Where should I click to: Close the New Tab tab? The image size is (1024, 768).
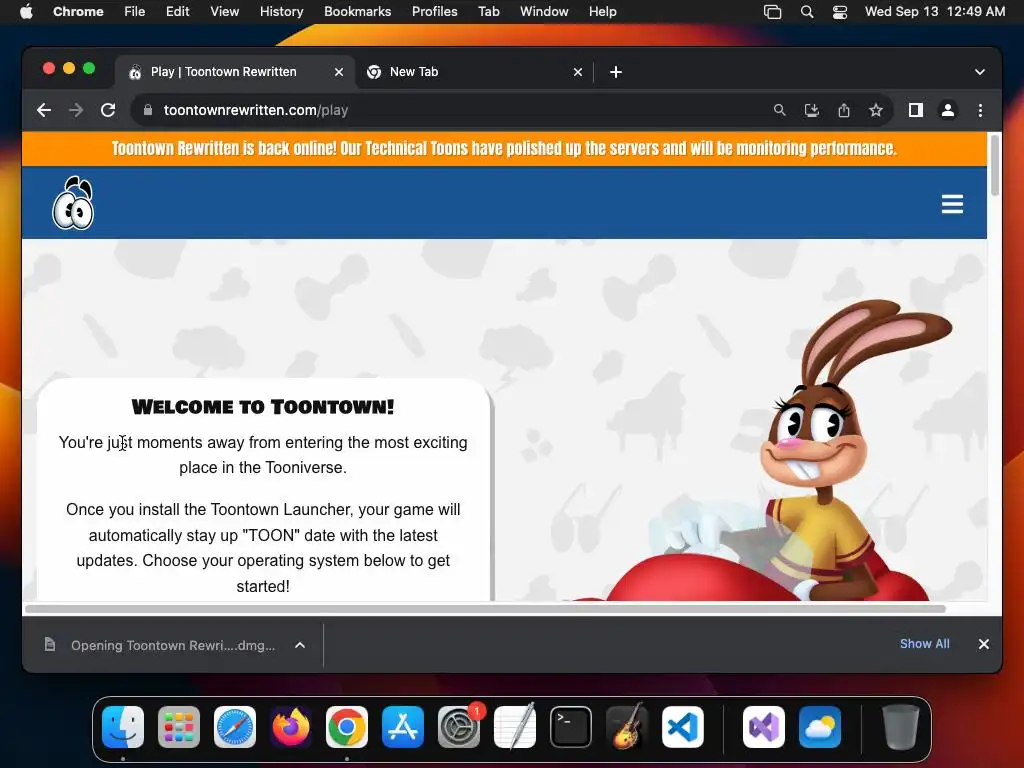click(577, 72)
